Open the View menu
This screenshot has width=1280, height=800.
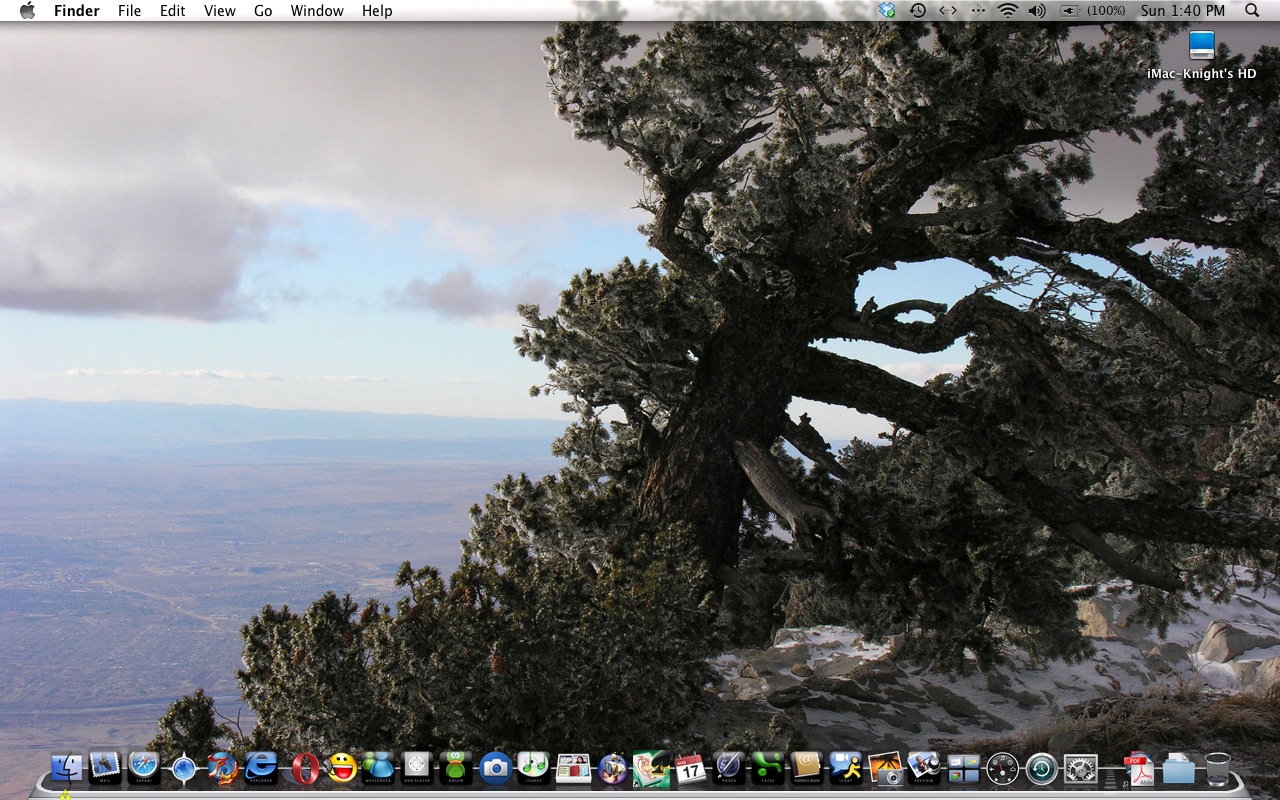(x=220, y=11)
